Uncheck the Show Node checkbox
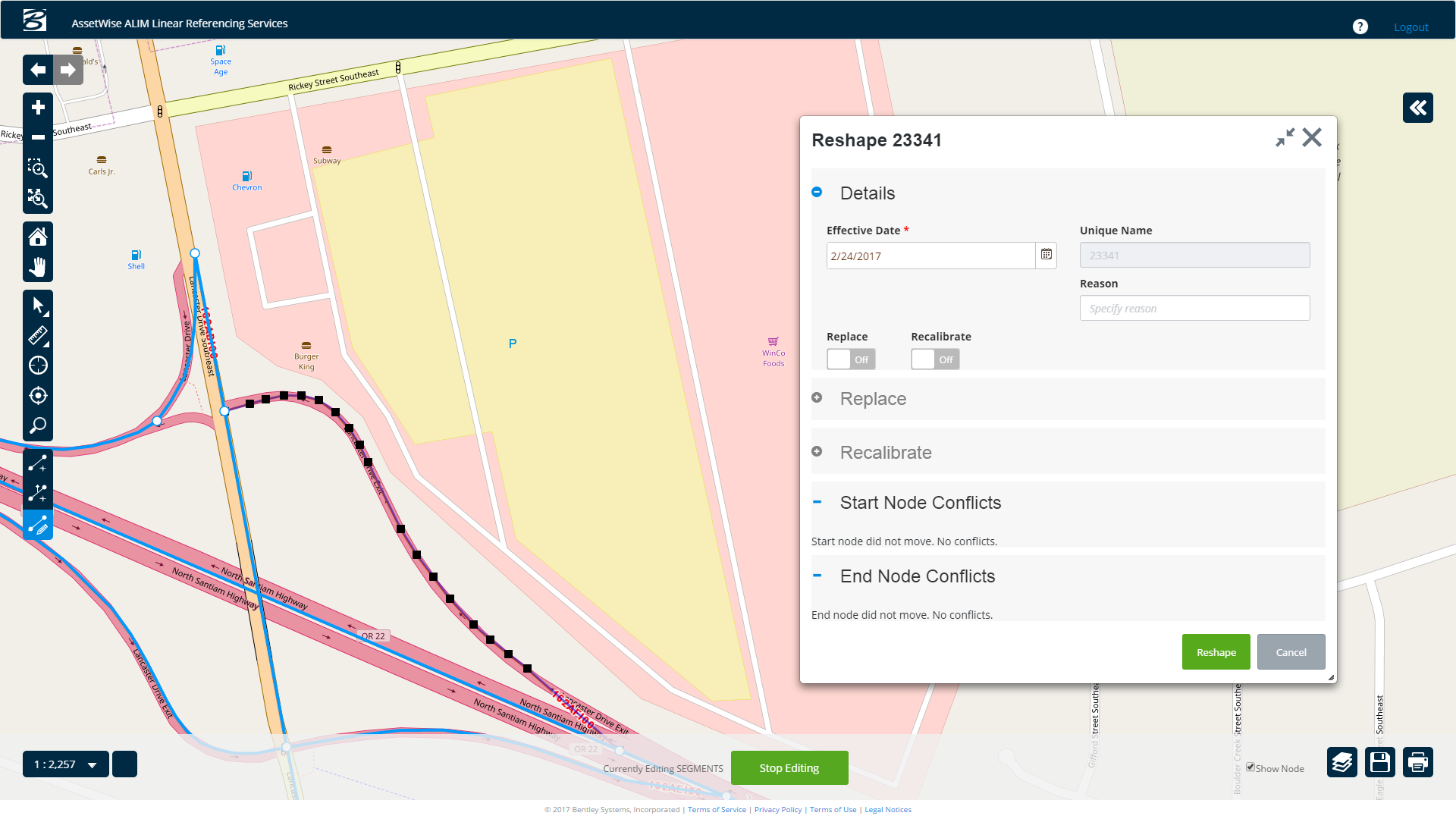Screen dimensions: 1456x819 1250,767
